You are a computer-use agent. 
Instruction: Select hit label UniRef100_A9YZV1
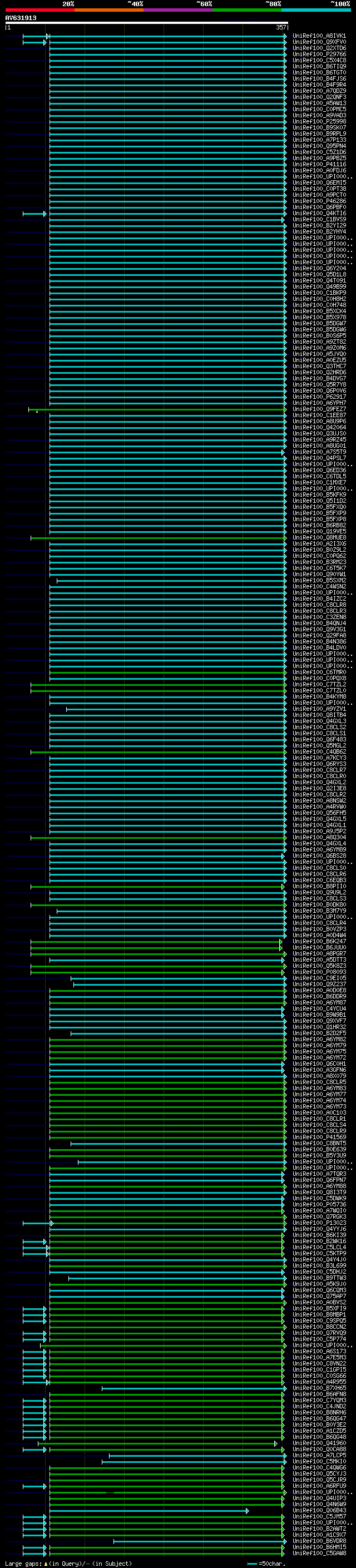[x=319, y=709]
